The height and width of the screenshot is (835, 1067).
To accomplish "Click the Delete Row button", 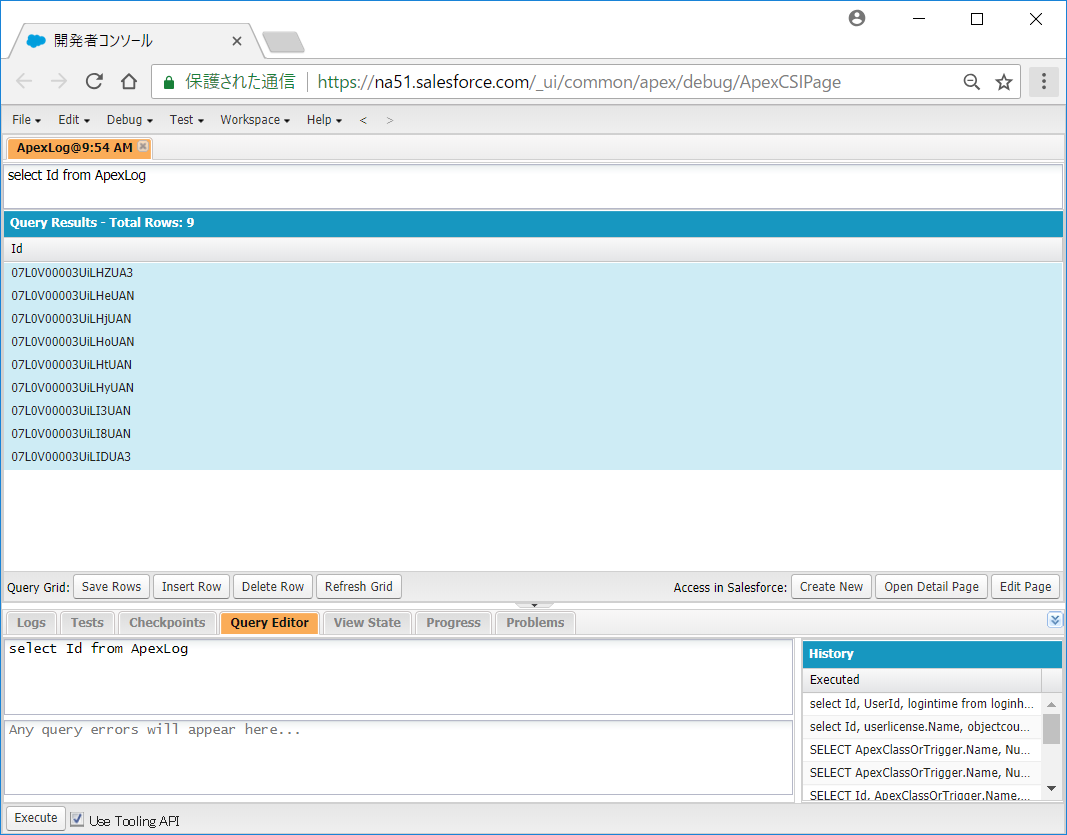I will (x=273, y=587).
